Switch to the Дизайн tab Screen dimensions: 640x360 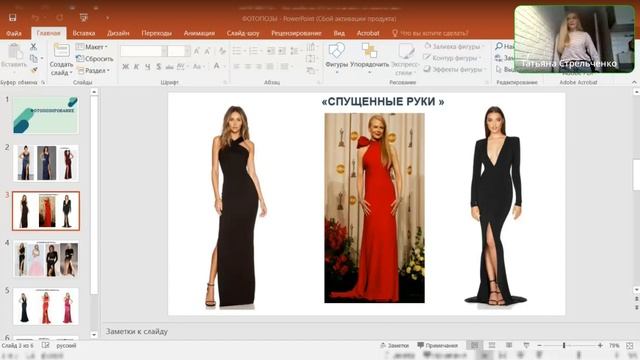pyautogui.click(x=118, y=33)
